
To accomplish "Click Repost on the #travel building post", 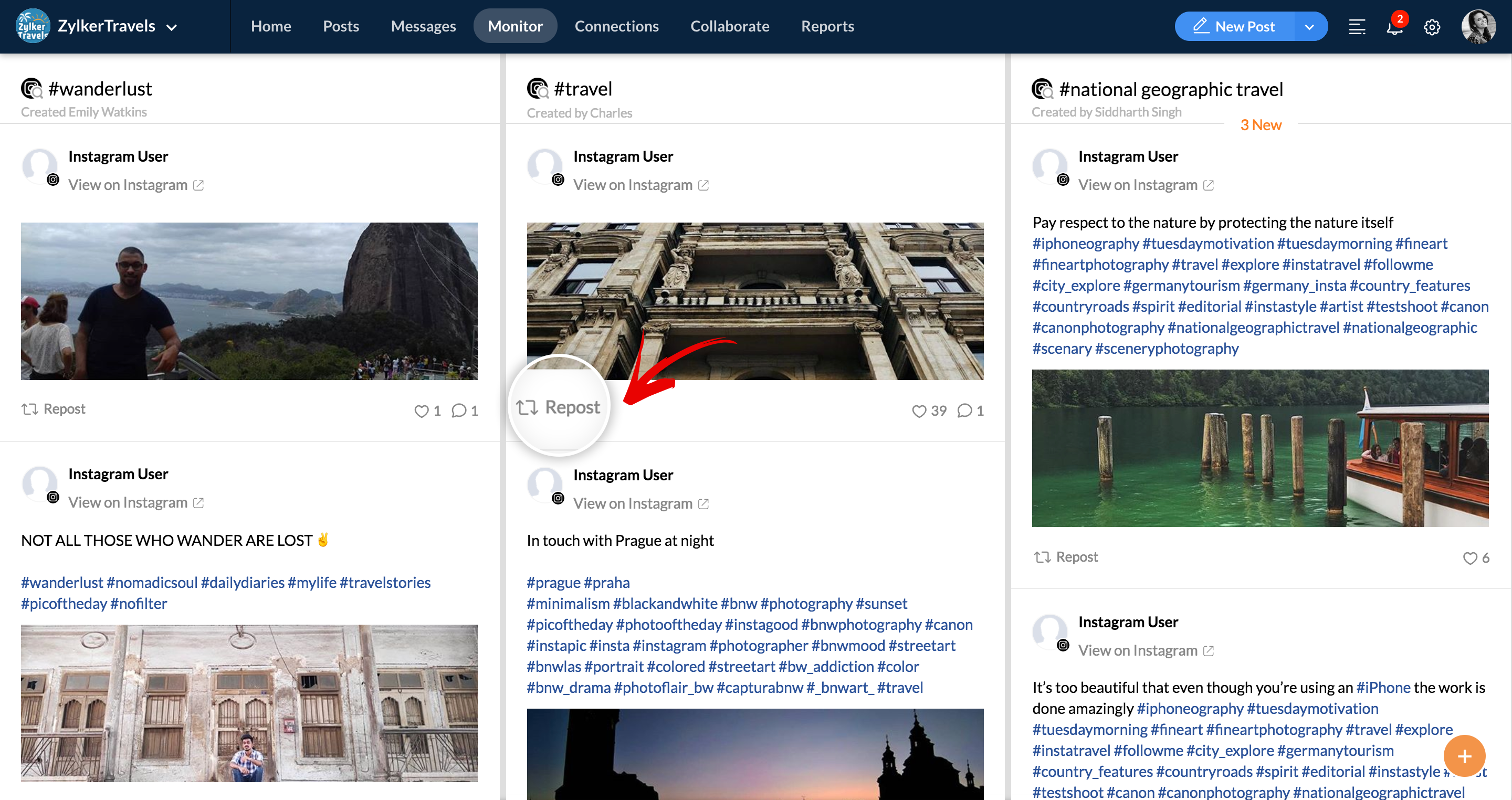I will (x=558, y=407).
